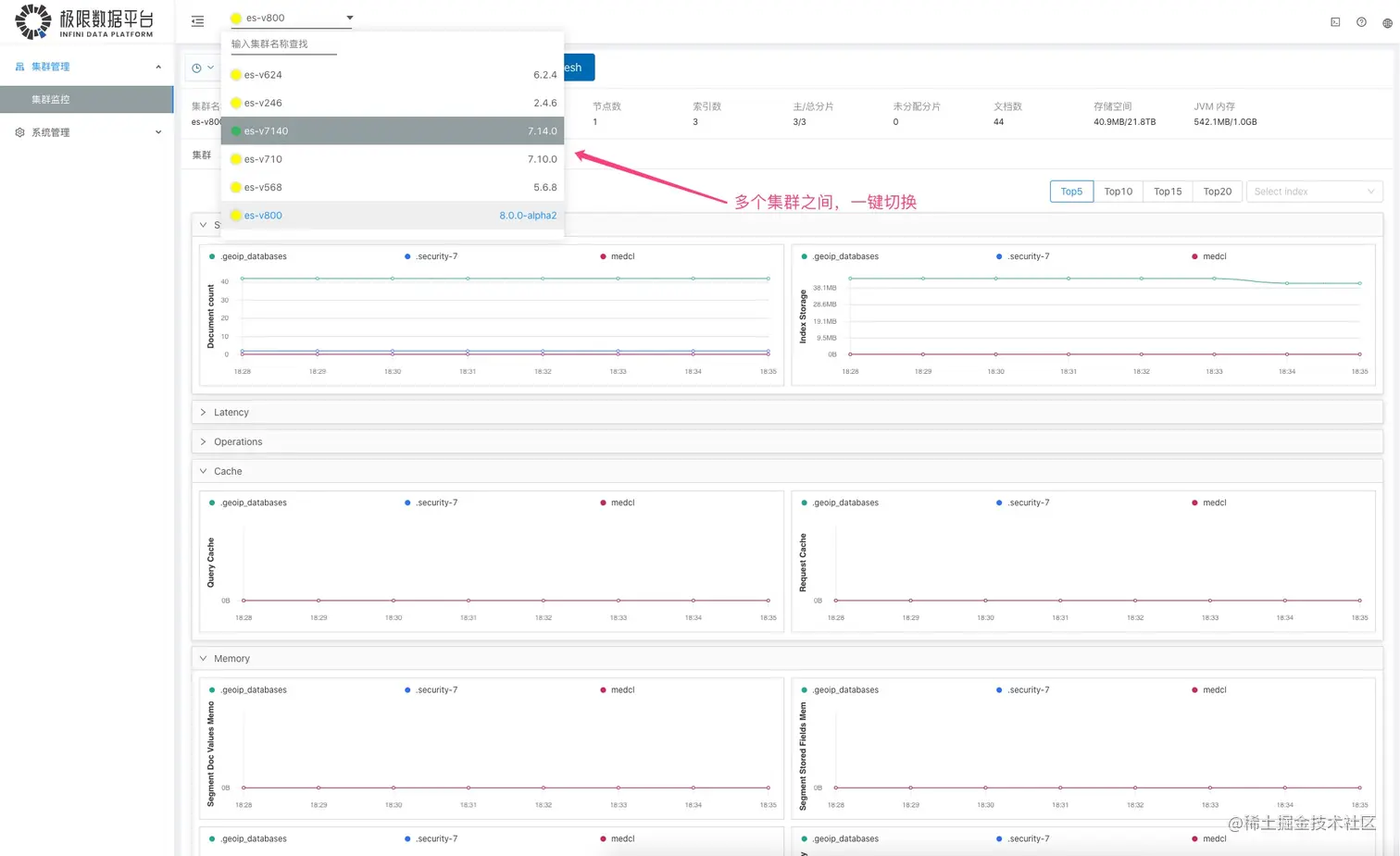The image size is (1400, 856).
Task: Click the globe language icon
Action: coord(1387,23)
